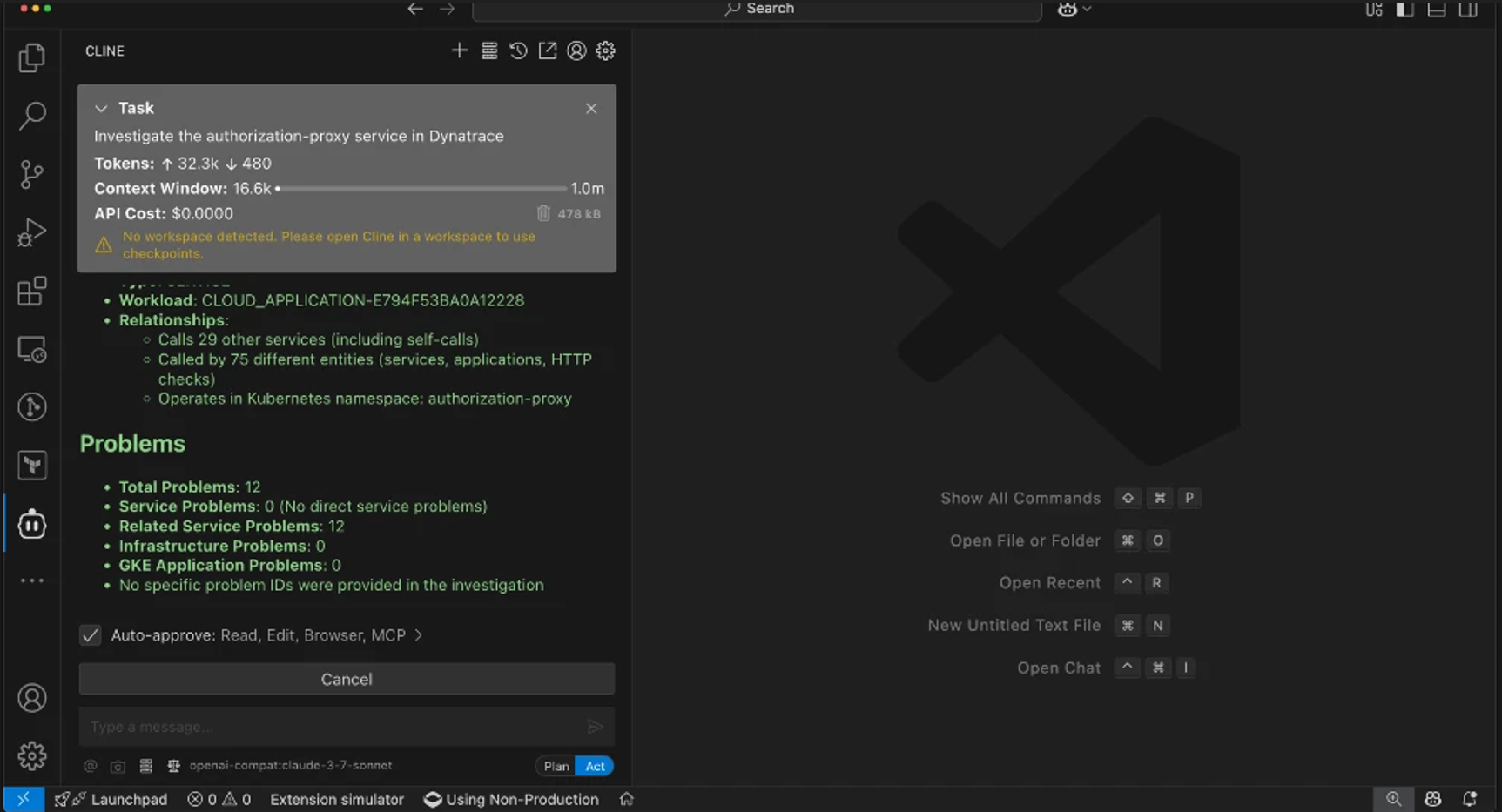Image resolution: width=1502 pixels, height=812 pixels.
Task: Click the Infrastructure Problems: 0 line
Action: click(222, 546)
